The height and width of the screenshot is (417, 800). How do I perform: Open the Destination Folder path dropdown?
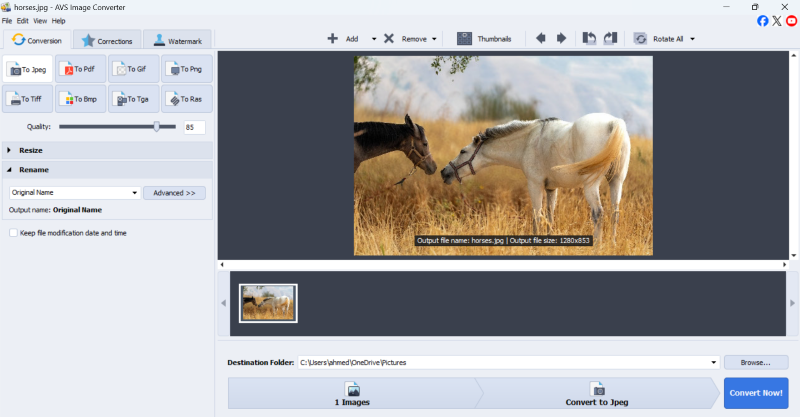click(713, 362)
